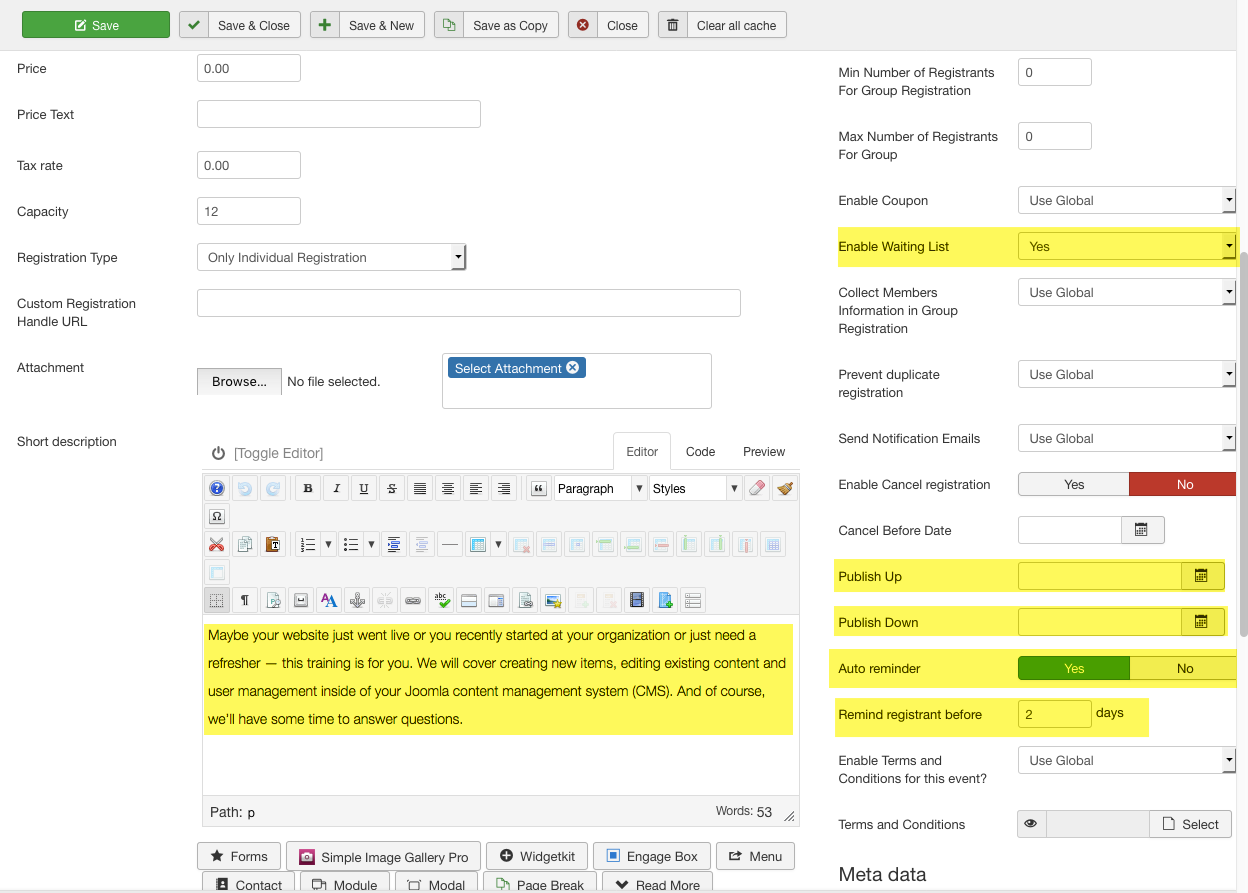Click the Save & Close button
The height and width of the screenshot is (893, 1248).
[240, 25]
